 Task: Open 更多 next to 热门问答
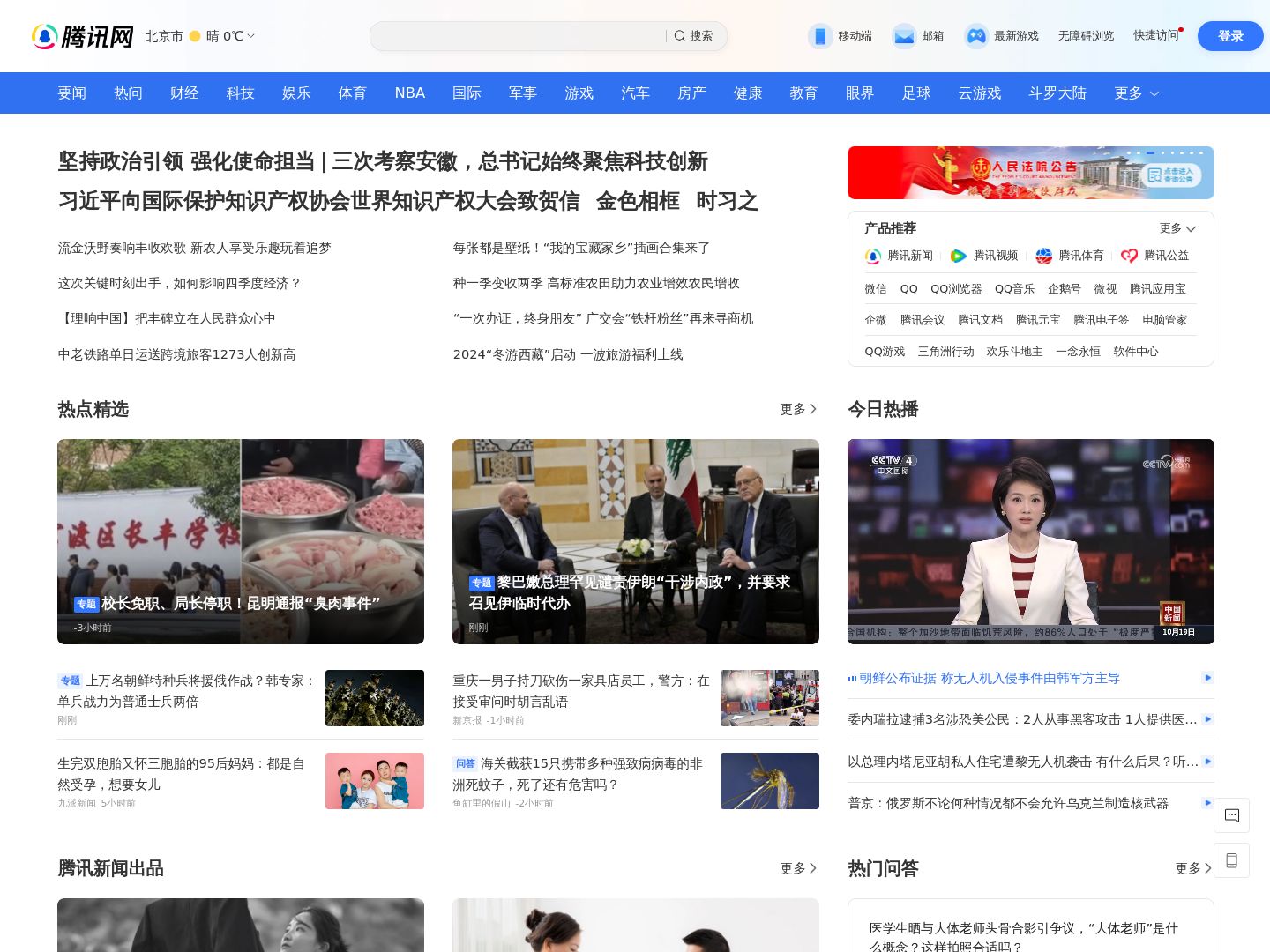click(x=1194, y=868)
